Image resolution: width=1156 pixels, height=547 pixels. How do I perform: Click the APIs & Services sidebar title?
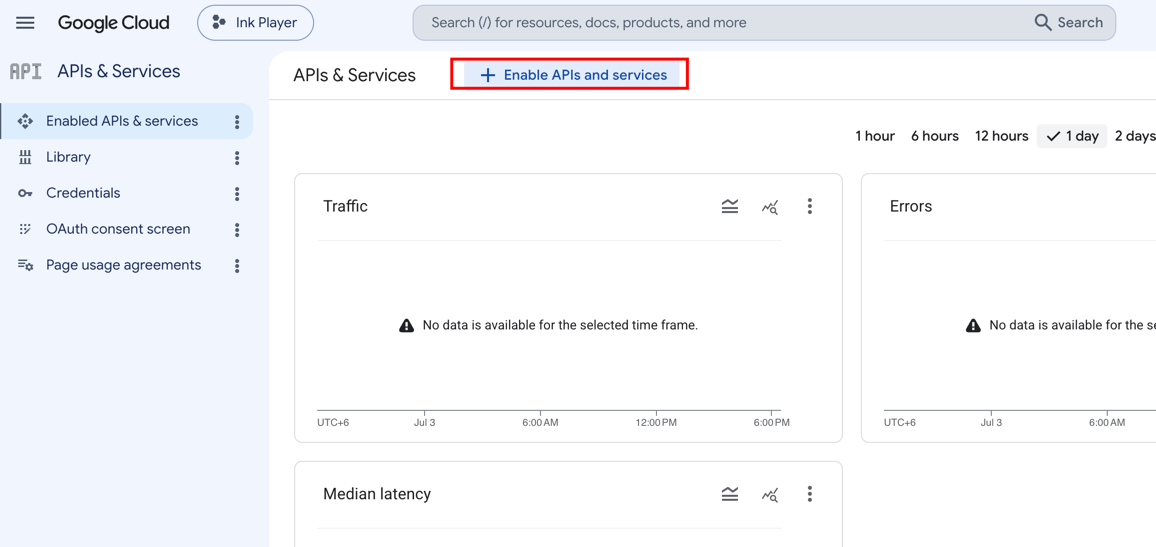[119, 72]
